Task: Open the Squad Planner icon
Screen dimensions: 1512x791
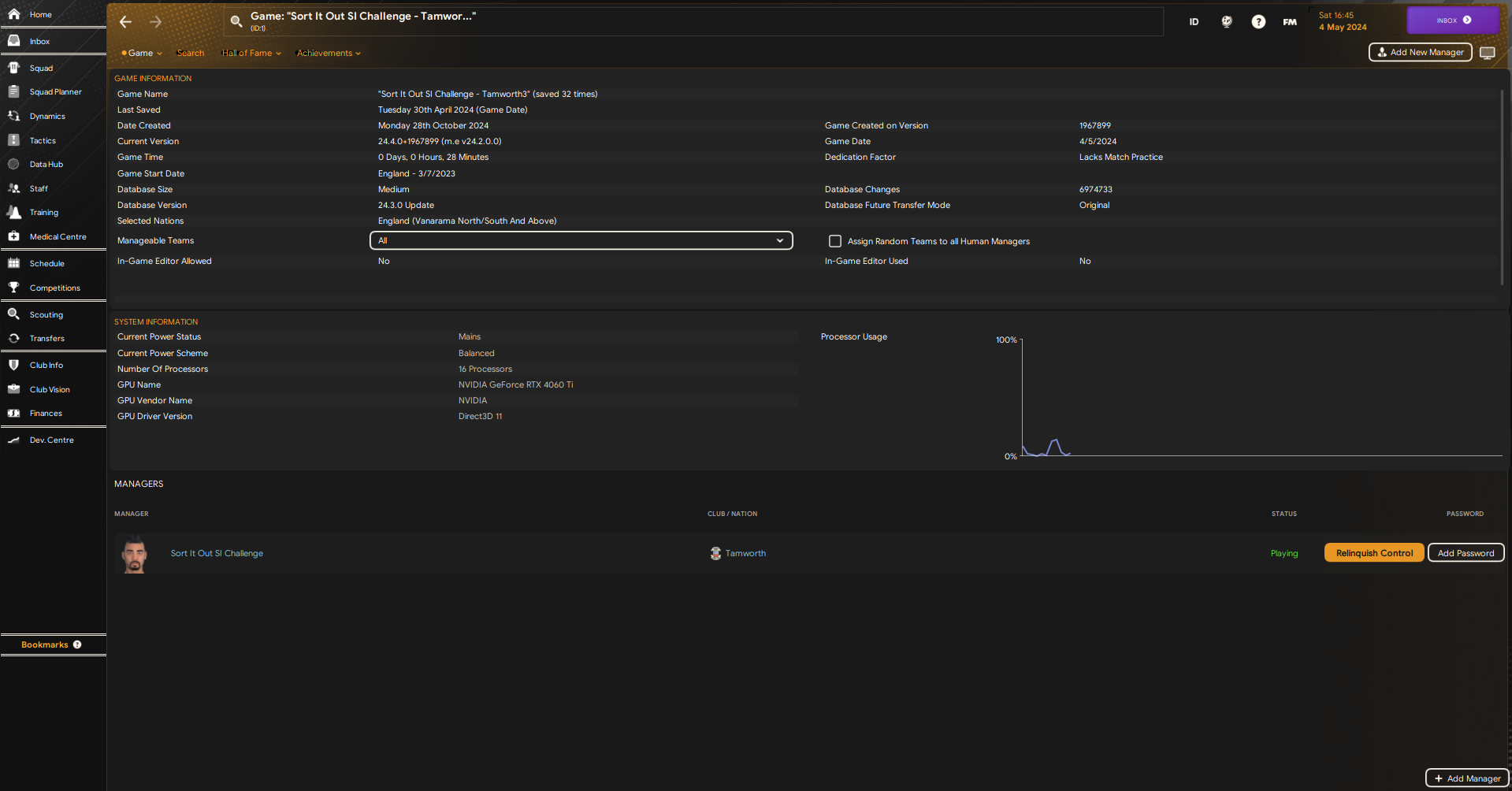Action: click(13, 91)
